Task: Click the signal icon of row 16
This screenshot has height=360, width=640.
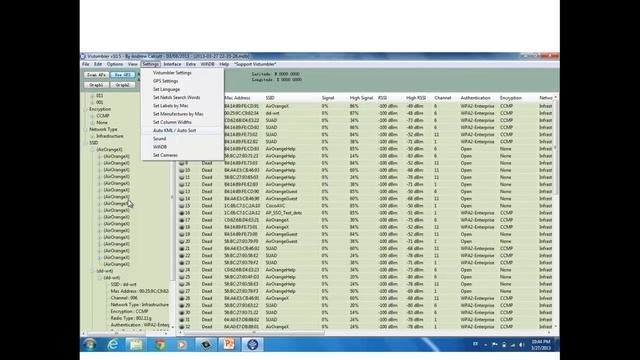Action: click(x=182, y=213)
